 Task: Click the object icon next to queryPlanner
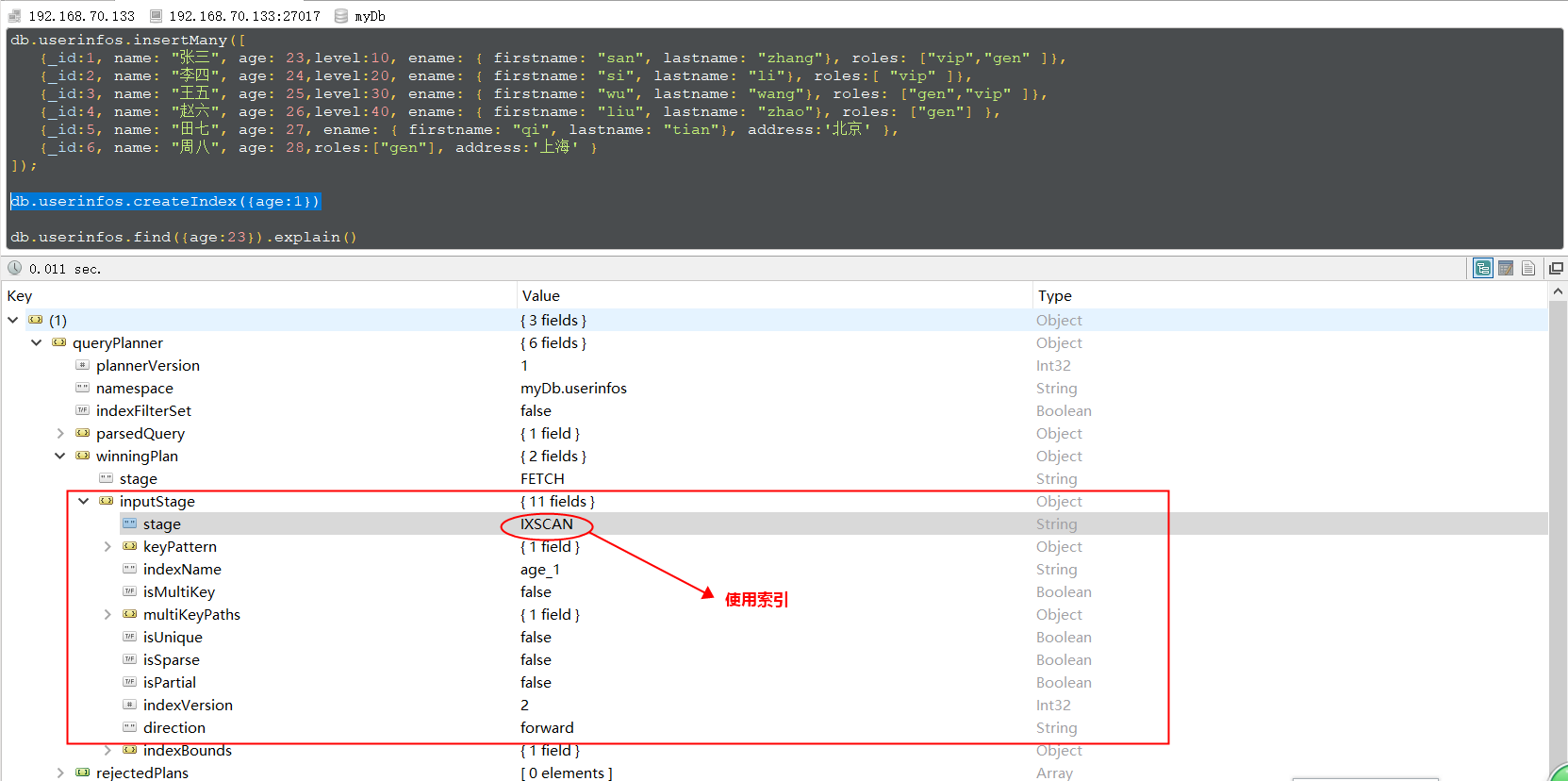click(x=59, y=342)
